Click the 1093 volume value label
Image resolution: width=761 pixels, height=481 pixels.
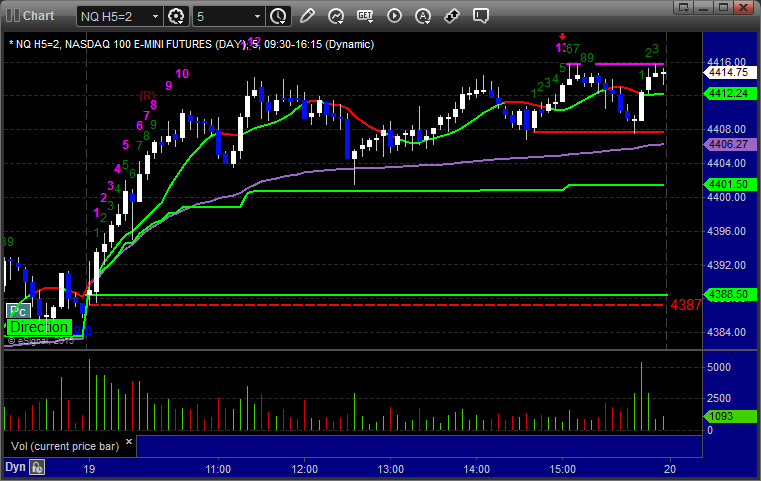[x=729, y=416]
